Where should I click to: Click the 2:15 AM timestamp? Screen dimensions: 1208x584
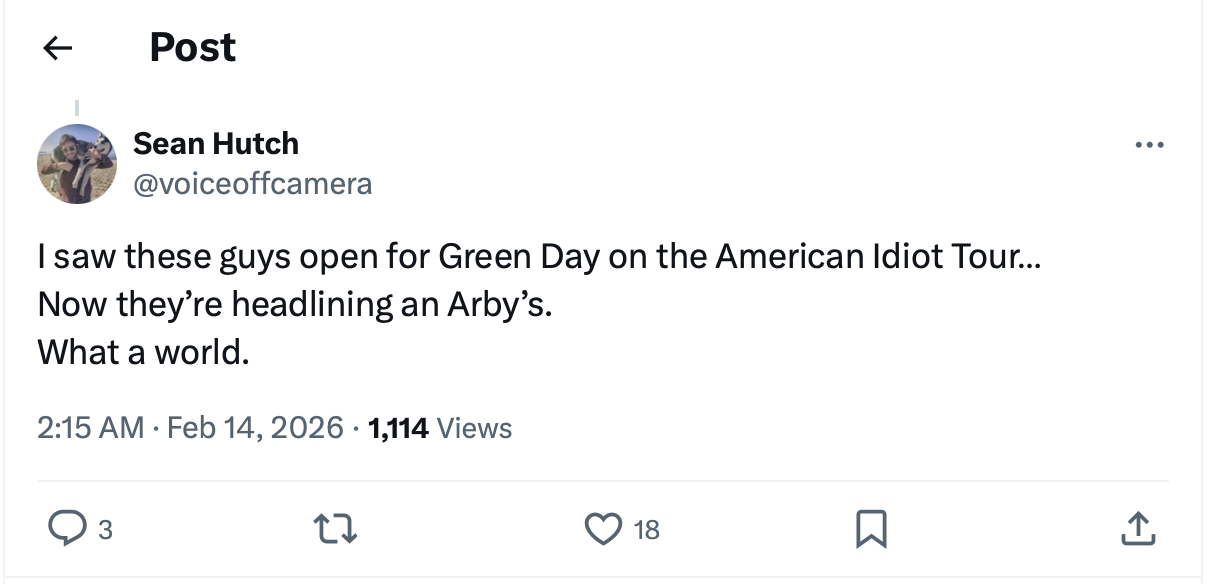(90, 428)
